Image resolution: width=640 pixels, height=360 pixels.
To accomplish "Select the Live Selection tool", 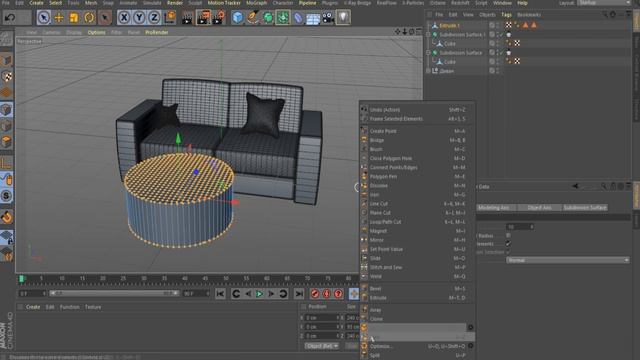I will click(x=44, y=18).
